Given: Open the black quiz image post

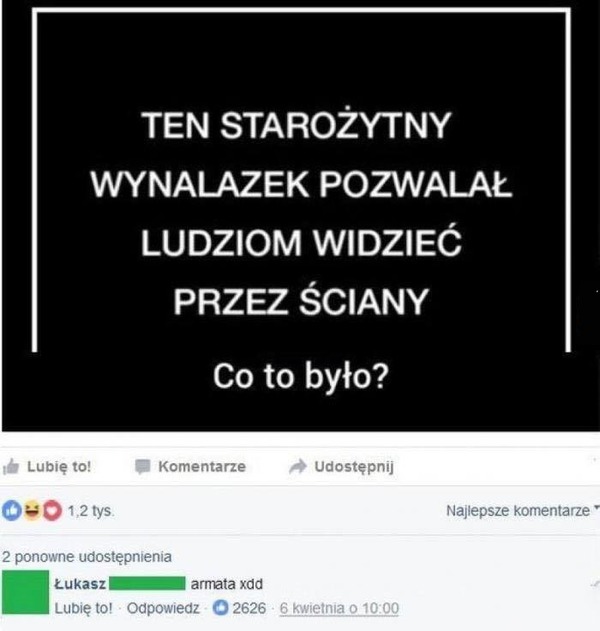Looking at the screenshot, I should pyautogui.click(x=301, y=216).
